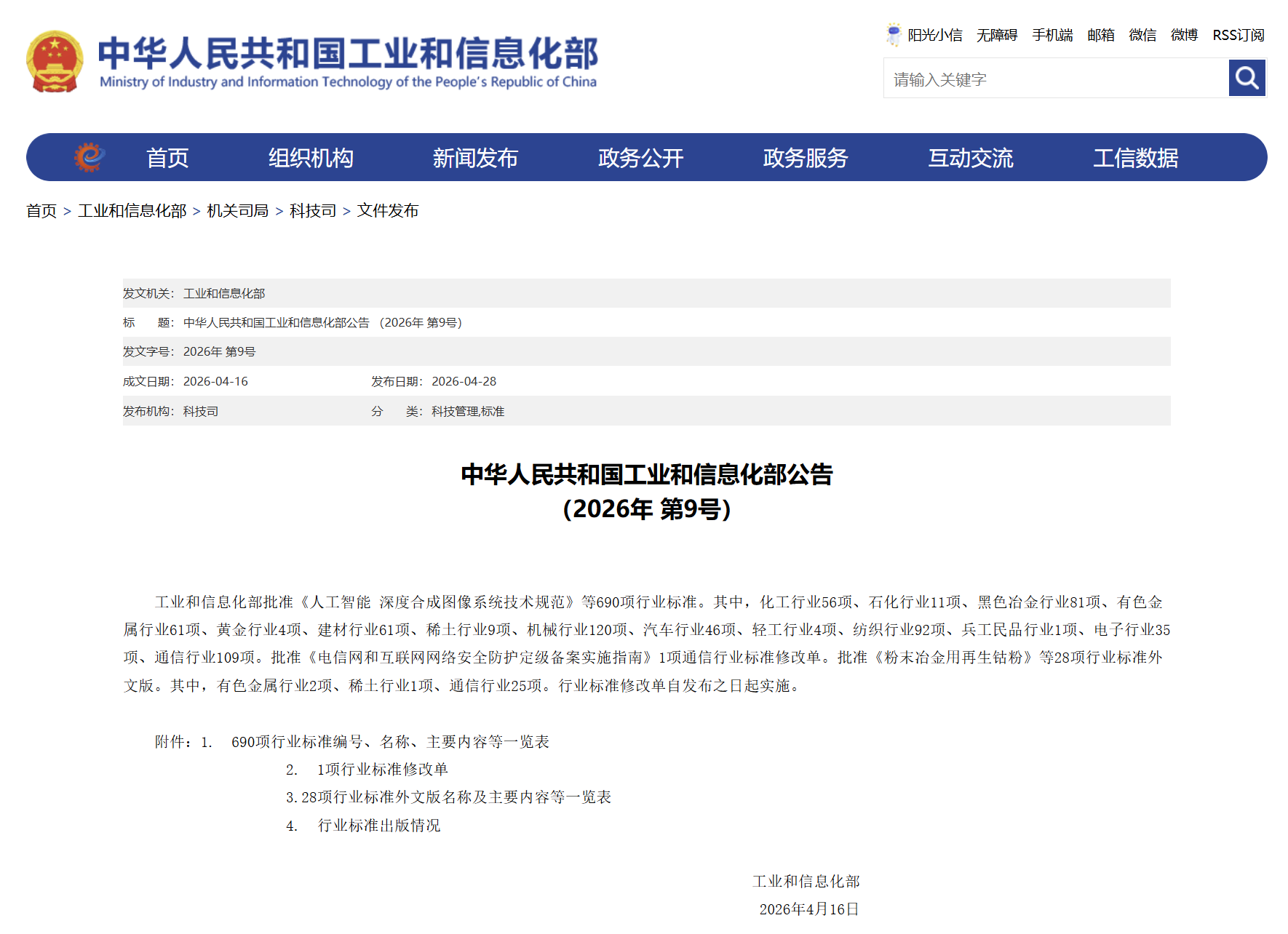Click the 发文字号 value 2026年 第9号

(x=220, y=351)
